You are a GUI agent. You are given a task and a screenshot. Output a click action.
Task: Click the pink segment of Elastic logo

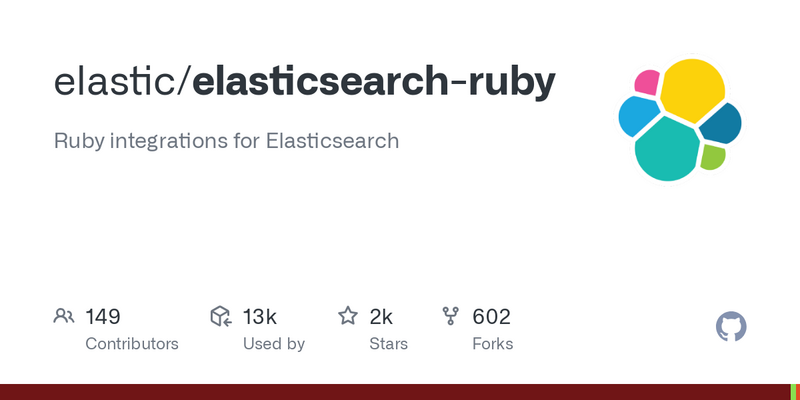647,82
